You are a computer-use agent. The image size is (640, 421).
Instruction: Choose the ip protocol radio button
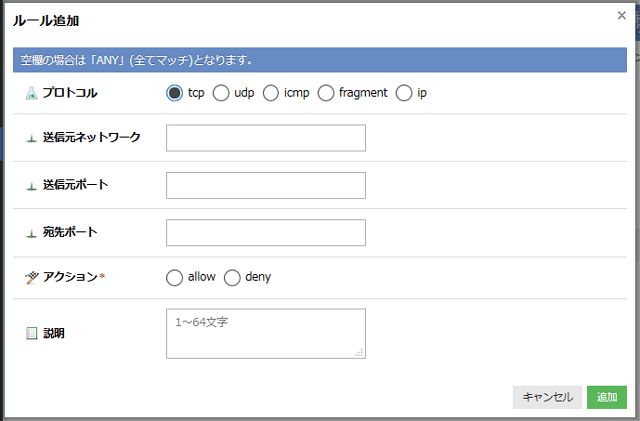coord(404,93)
